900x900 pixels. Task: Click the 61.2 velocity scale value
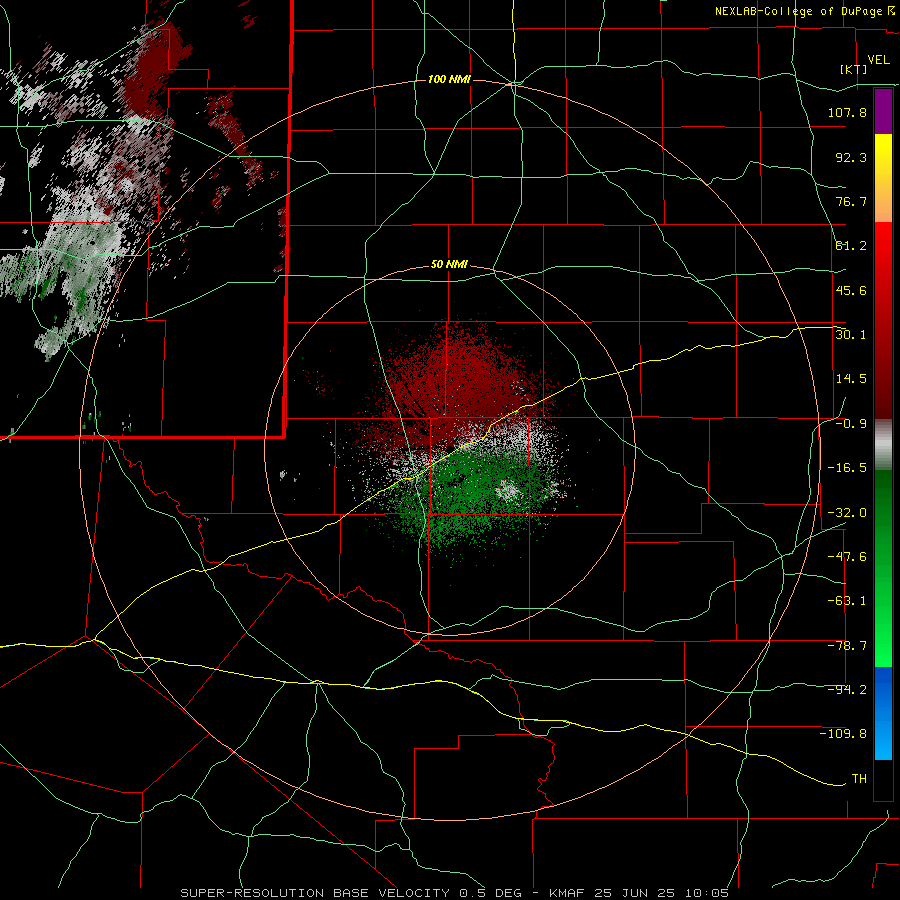click(851, 246)
